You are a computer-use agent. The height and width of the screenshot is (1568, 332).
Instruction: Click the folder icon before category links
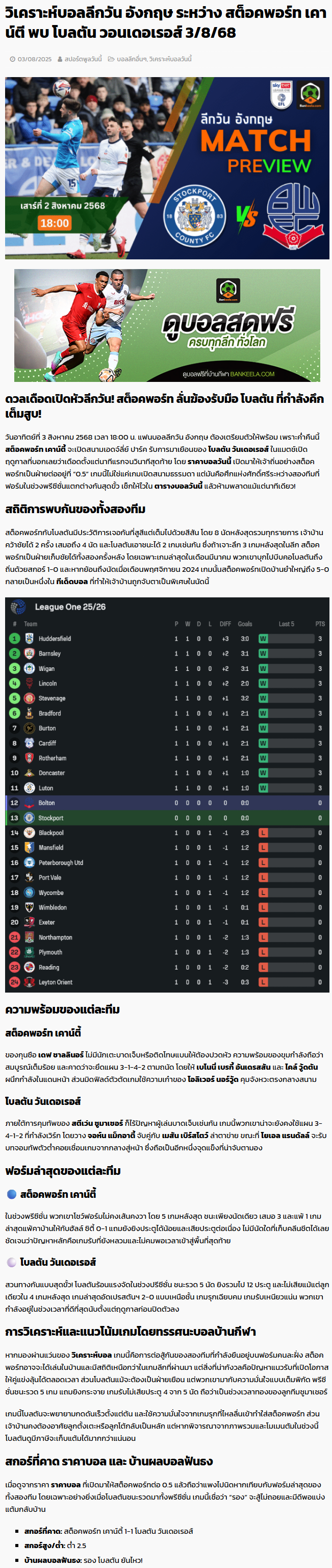tap(111, 59)
